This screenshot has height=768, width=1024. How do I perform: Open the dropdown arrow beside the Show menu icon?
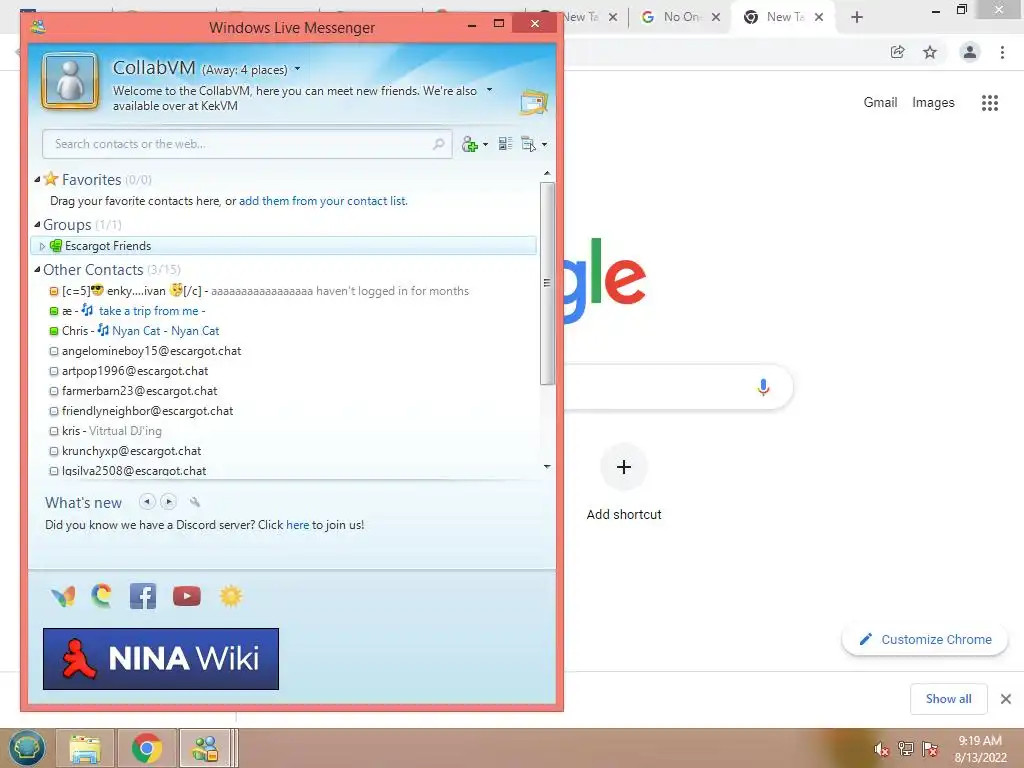(x=544, y=144)
